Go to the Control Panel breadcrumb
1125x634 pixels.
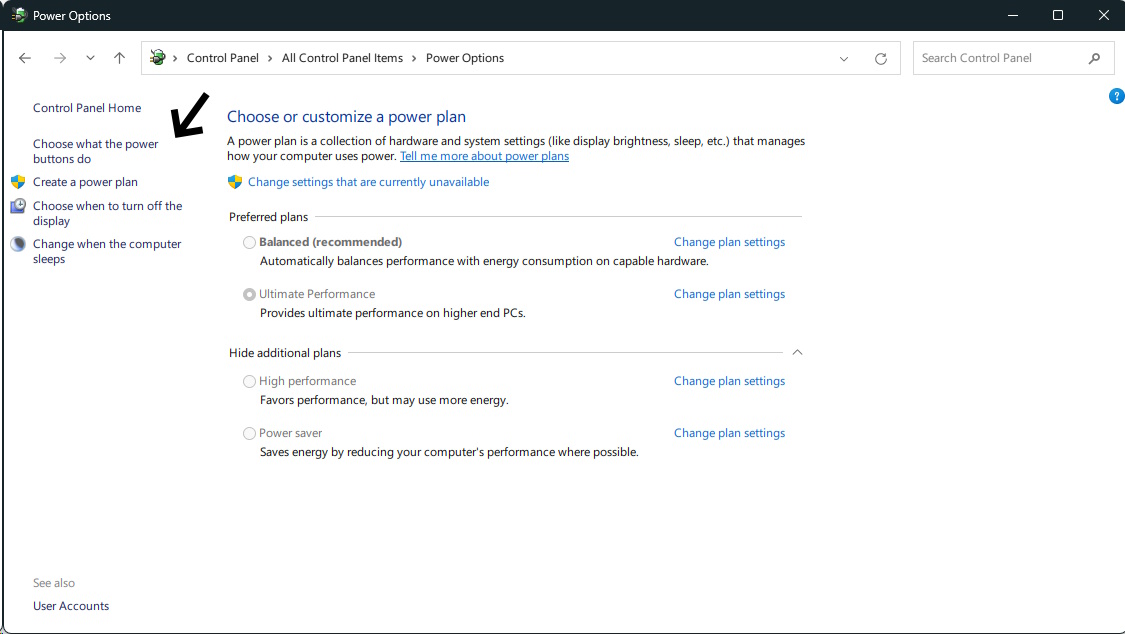(x=222, y=58)
